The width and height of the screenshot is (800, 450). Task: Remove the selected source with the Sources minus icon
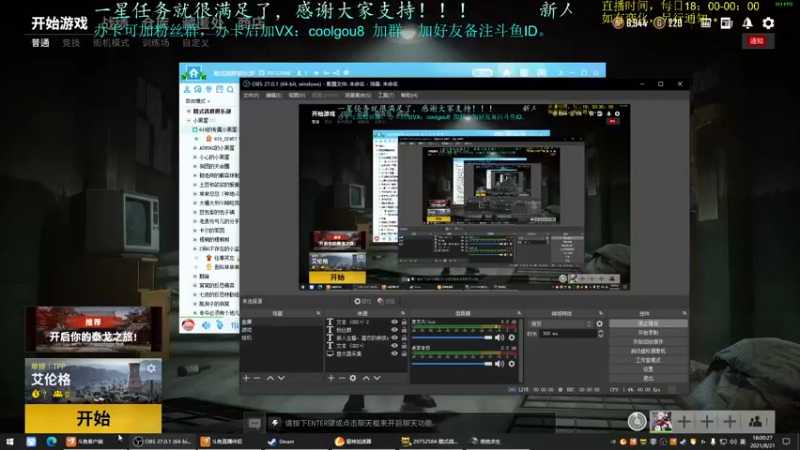tap(342, 378)
